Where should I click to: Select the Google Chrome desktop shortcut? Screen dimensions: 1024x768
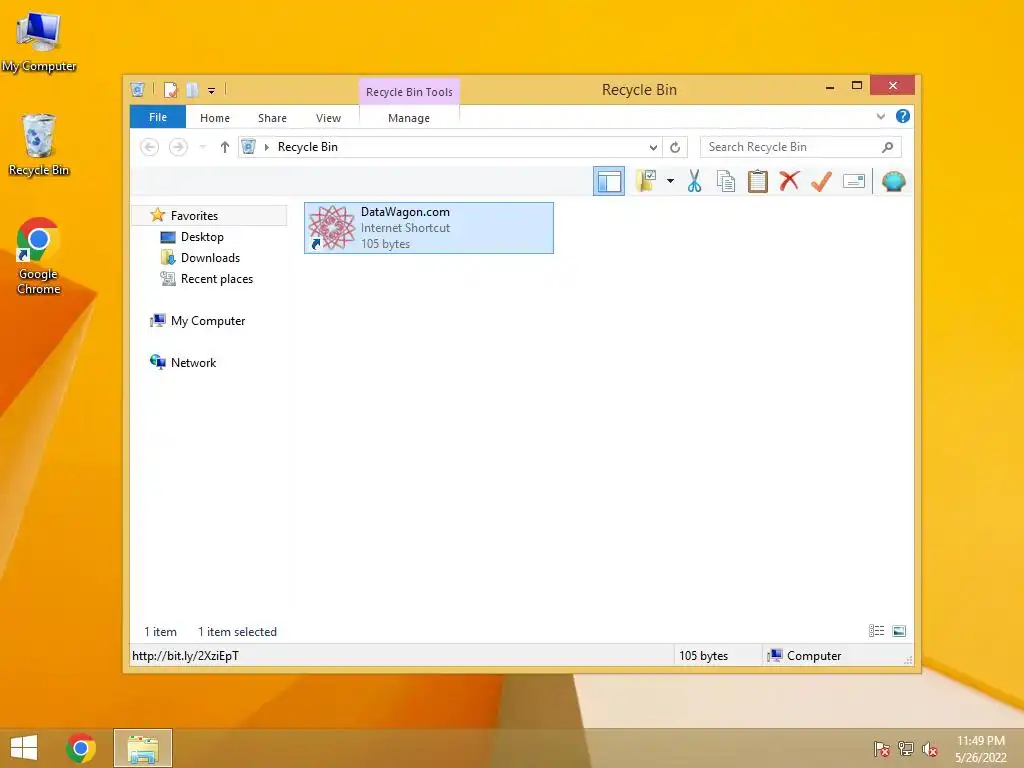pyautogui.click(x=39, y=256)
